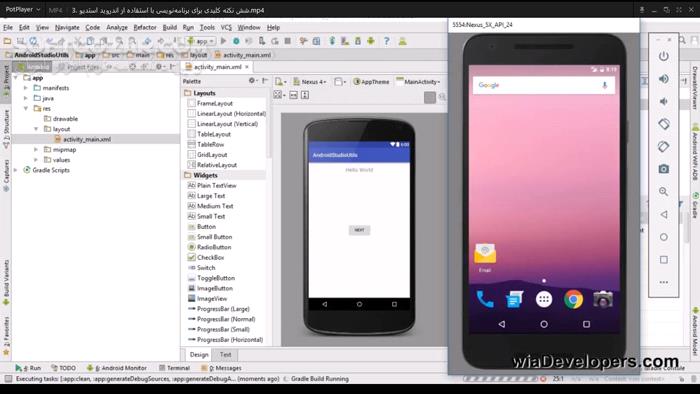700x394 pixels.
Task: Open the TODO tool window
Action: [x=63, y=368]
